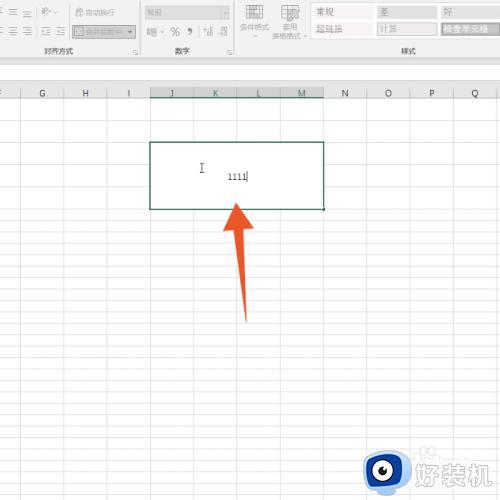Image resolution: width=500 pixels, height=500 pixels.
Task: Select column H header
Action: tap(85, 93)
